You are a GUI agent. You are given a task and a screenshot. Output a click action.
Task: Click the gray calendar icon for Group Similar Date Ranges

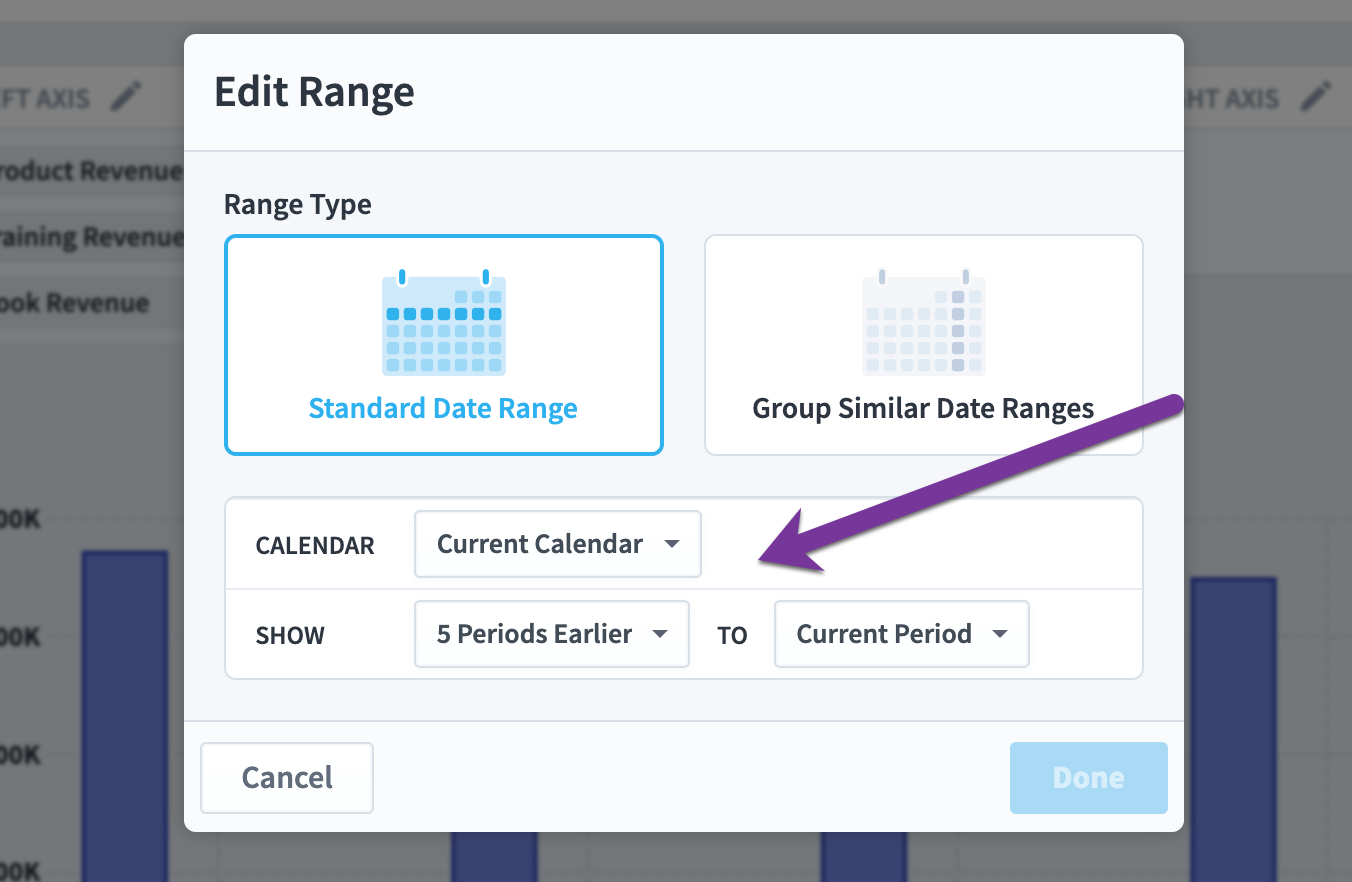pyautogui.click(x=924, y=322)
